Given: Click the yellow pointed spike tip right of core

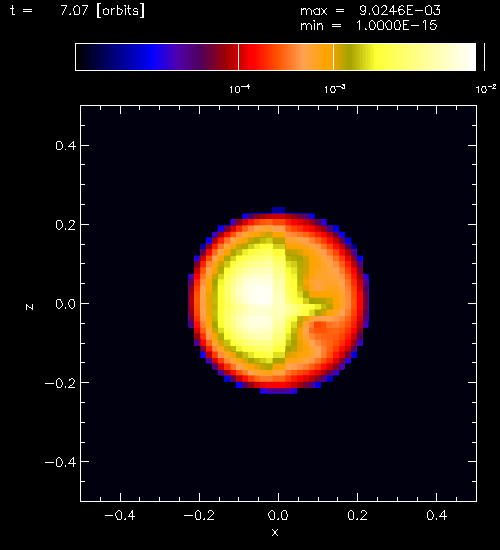Looking at the screenshot, I should pyautogui.click(x=325, y=304).
